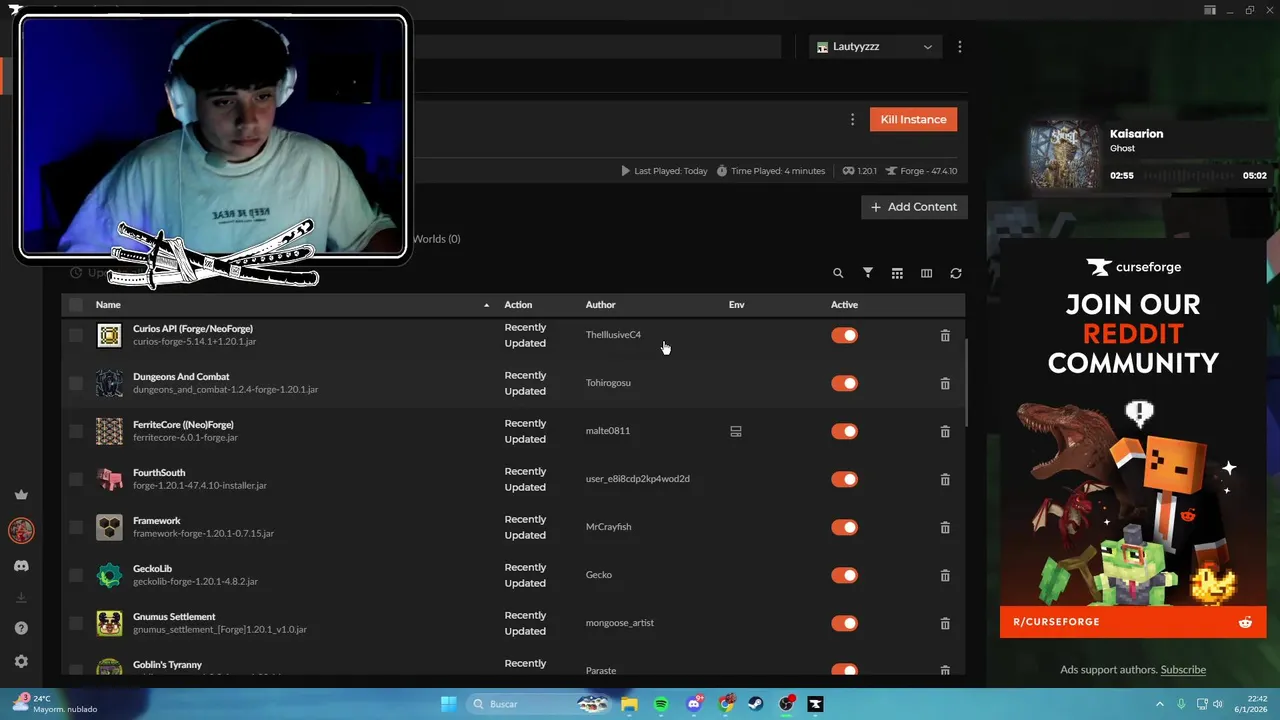Sort mods by the Action column
The width and height of the screenshot is (1280, 720).
pyautogui.click(x=518, y=305)
